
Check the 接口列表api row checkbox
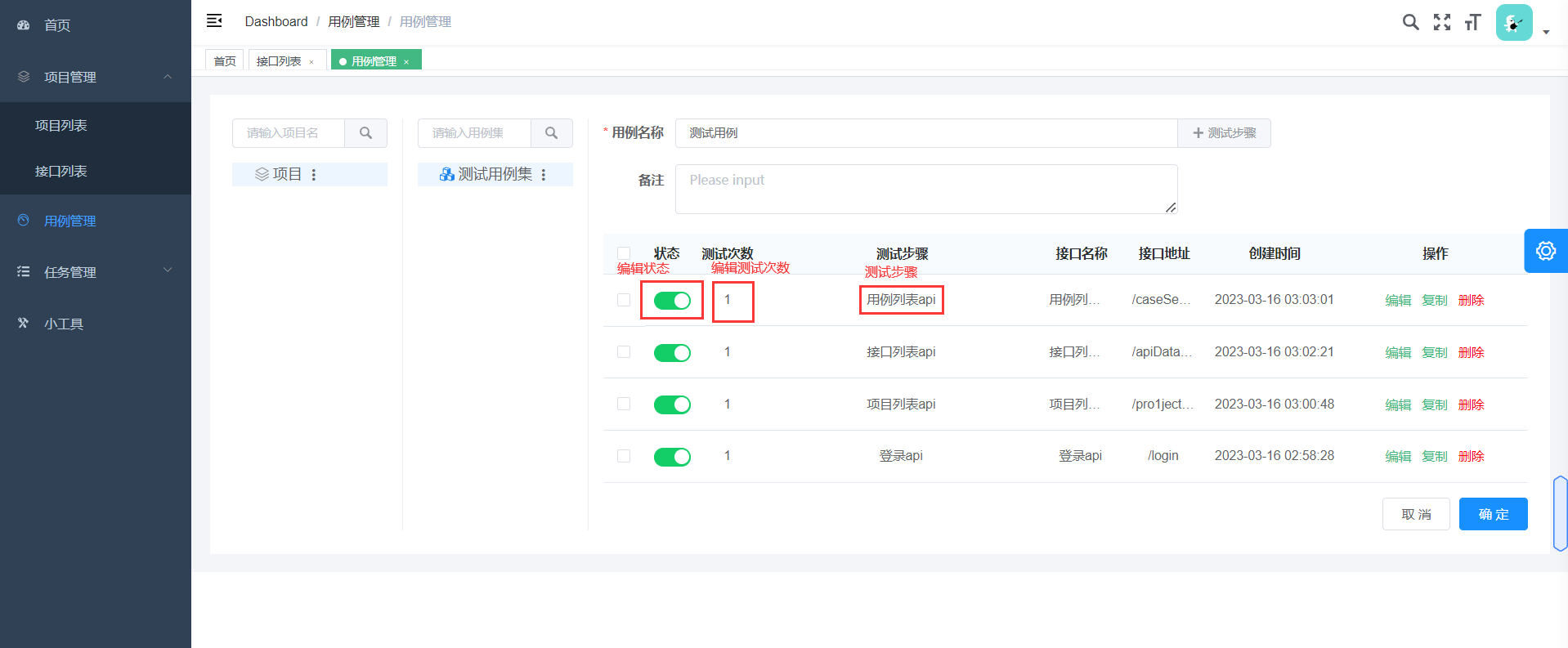click(624, 352)
